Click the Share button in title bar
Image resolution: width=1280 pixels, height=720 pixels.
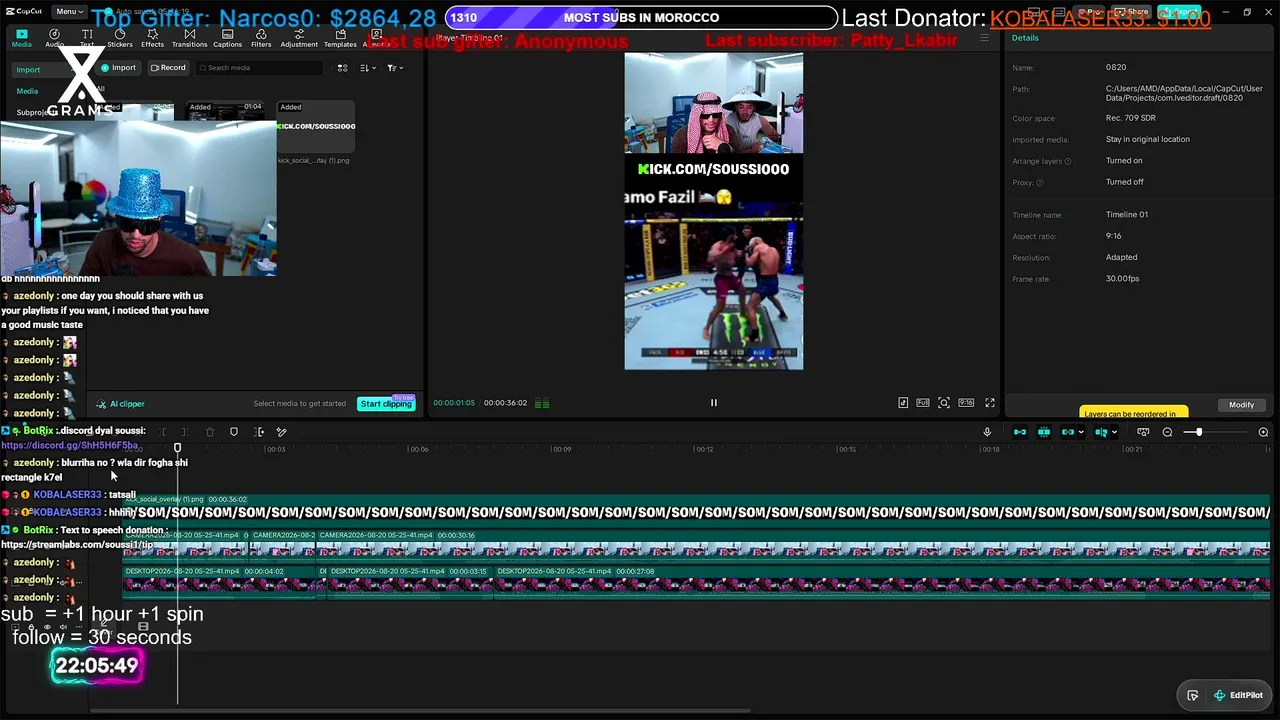coord(1134,12)
